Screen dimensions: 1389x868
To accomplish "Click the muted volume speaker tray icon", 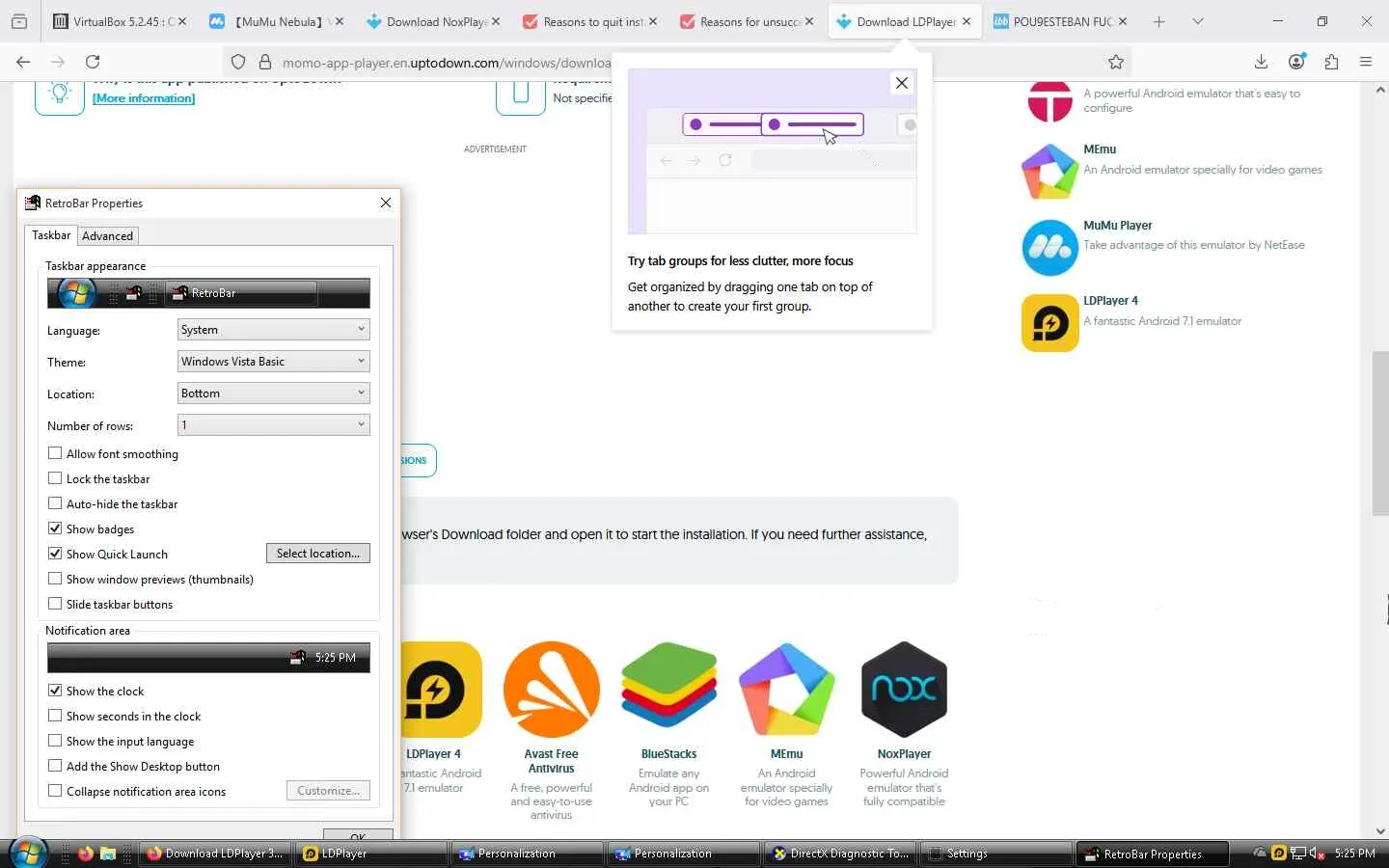I will (1318, 853).
